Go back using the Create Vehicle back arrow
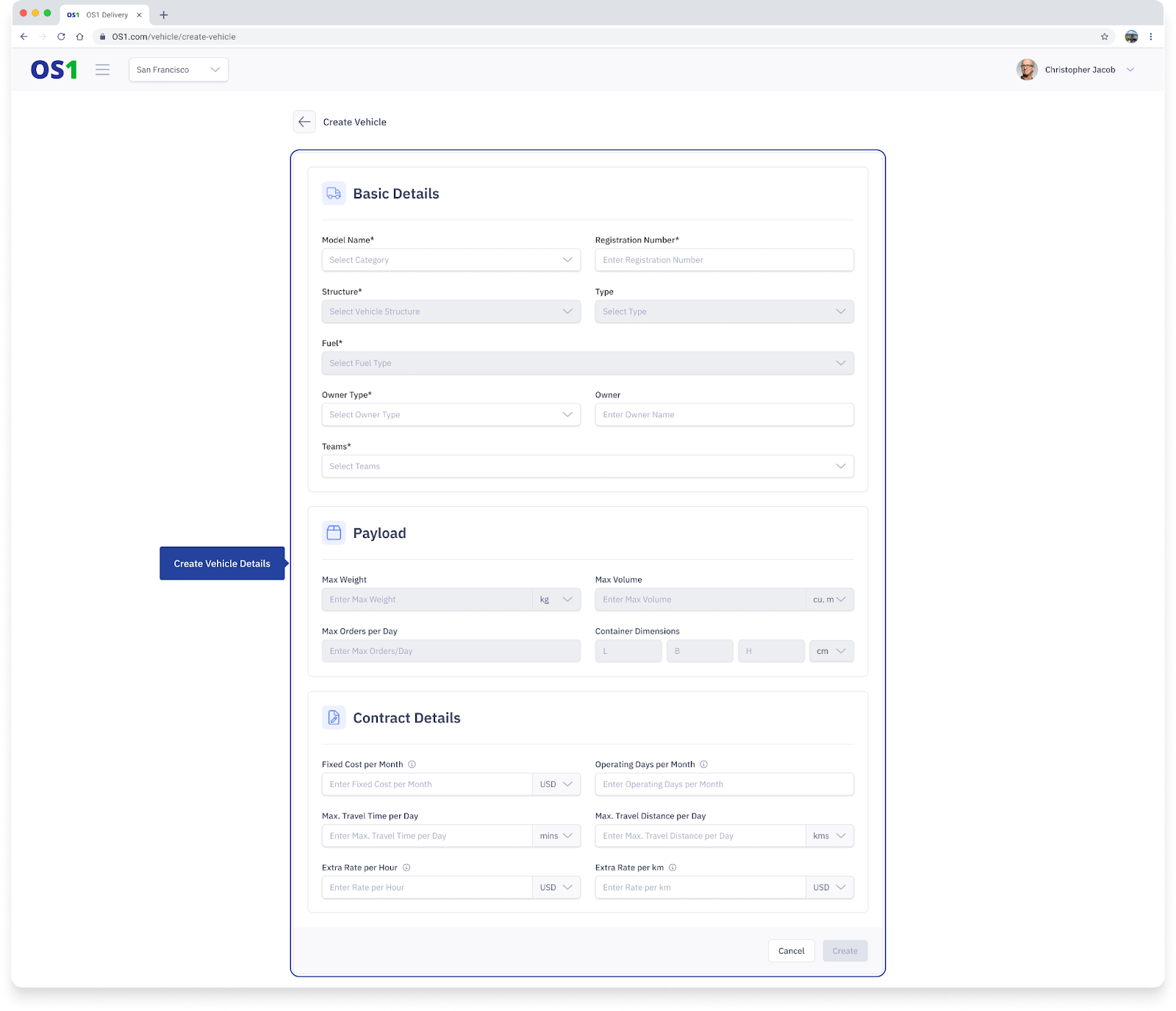This screenshot has width=1176, height=1011. tap(304, 122)
